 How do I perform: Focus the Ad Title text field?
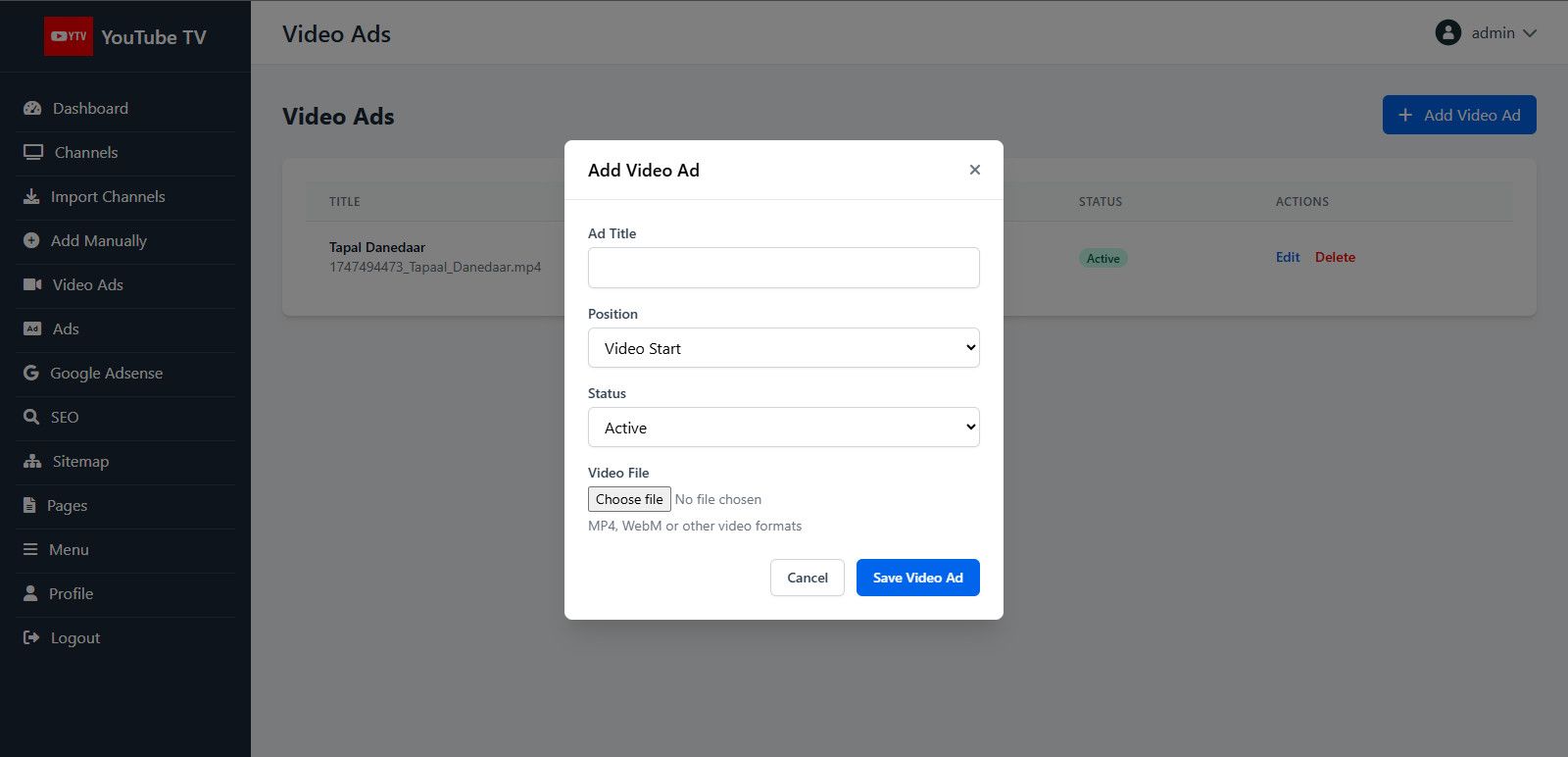pos(783,268)
